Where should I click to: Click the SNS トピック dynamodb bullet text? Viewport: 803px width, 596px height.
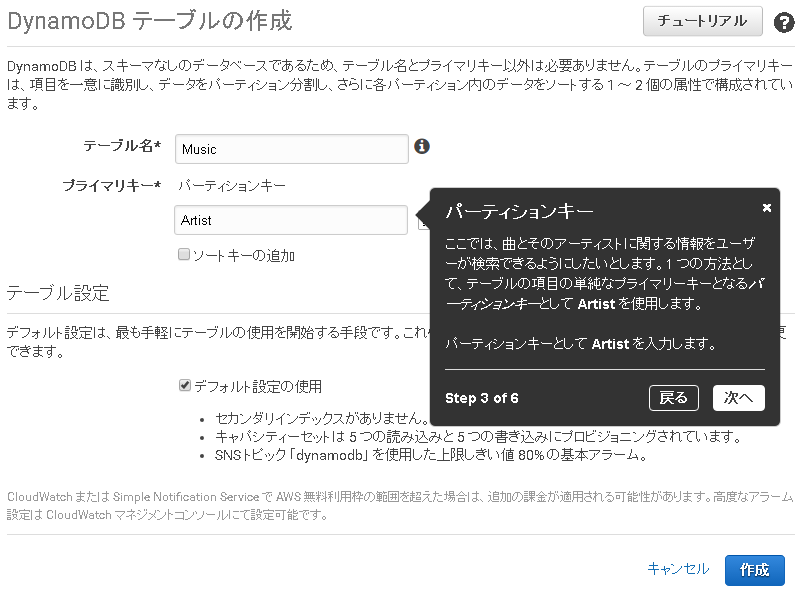(x=431, y=455)
